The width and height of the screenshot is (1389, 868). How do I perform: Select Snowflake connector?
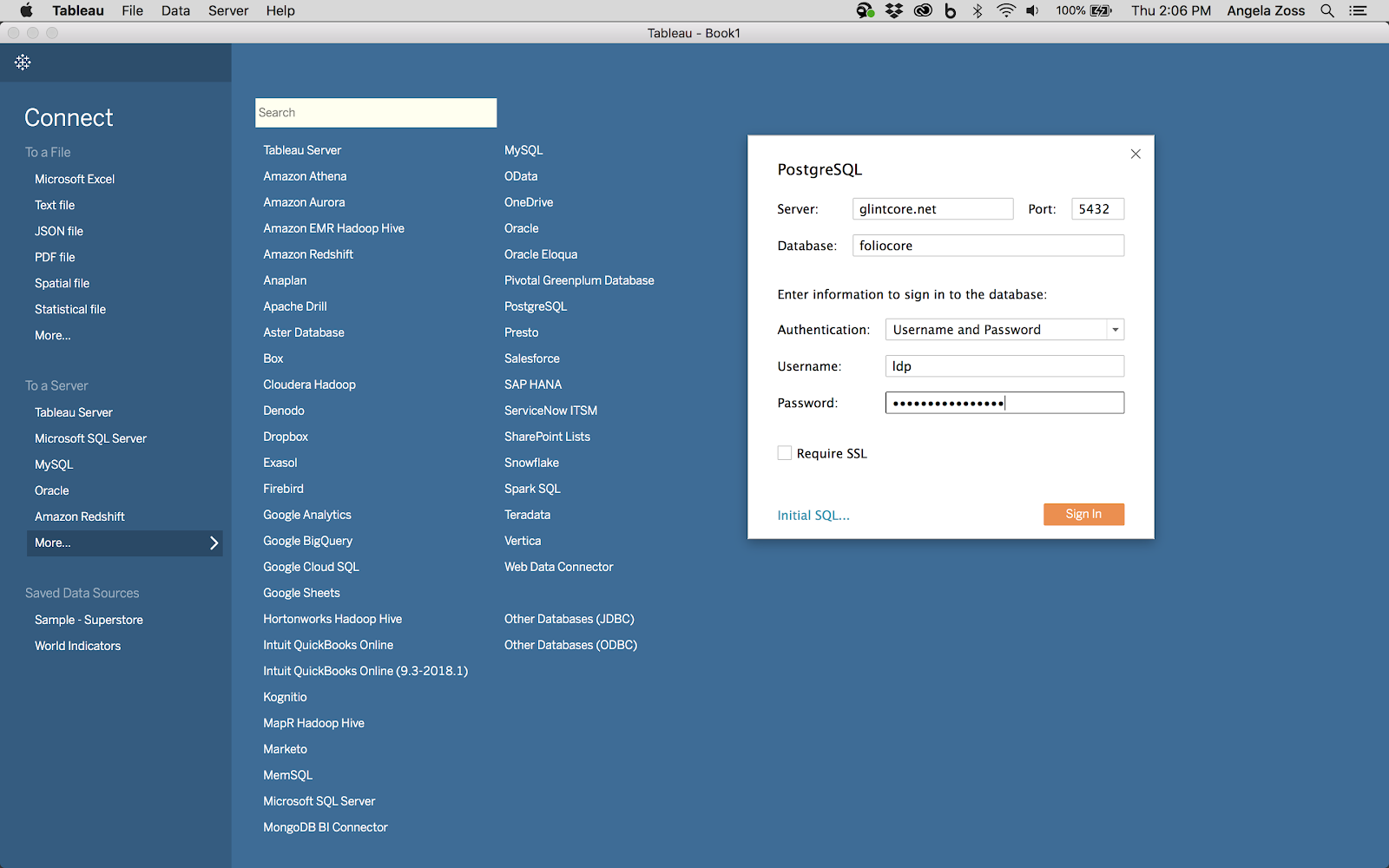[x=531, y=463]
